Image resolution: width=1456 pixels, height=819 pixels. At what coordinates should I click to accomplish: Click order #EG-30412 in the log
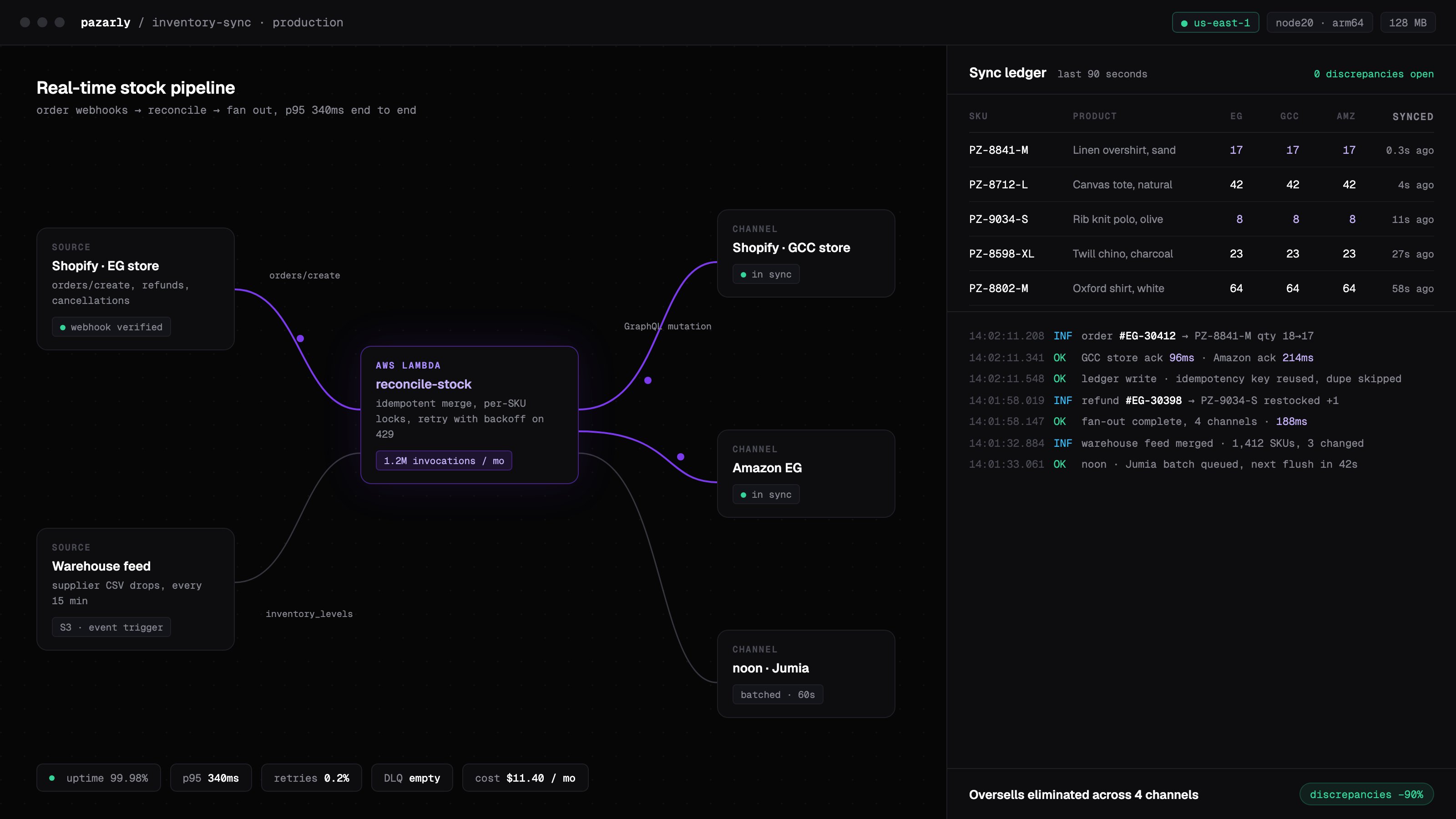point(1147,336)
